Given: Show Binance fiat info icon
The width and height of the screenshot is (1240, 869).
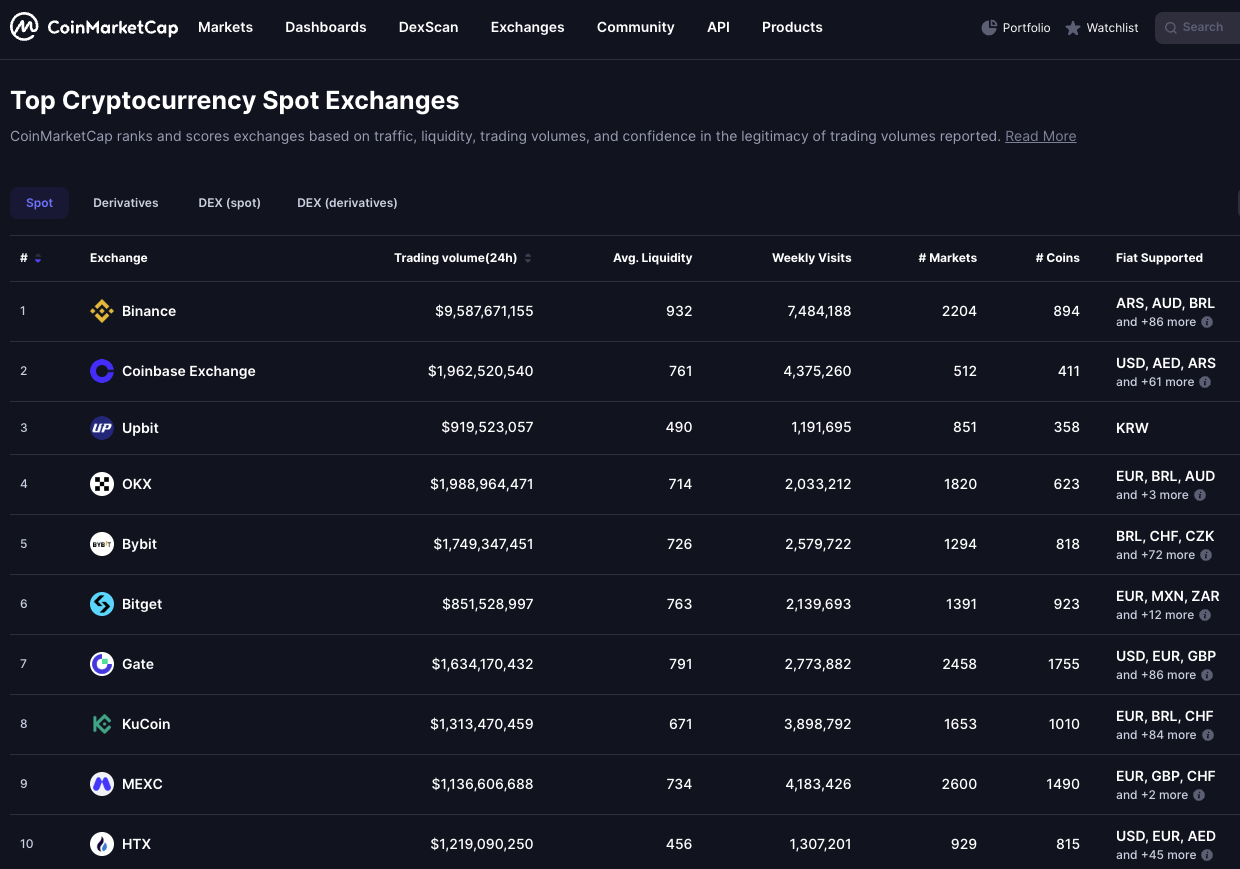Looking at the screenshot, I should [1207, 322].
